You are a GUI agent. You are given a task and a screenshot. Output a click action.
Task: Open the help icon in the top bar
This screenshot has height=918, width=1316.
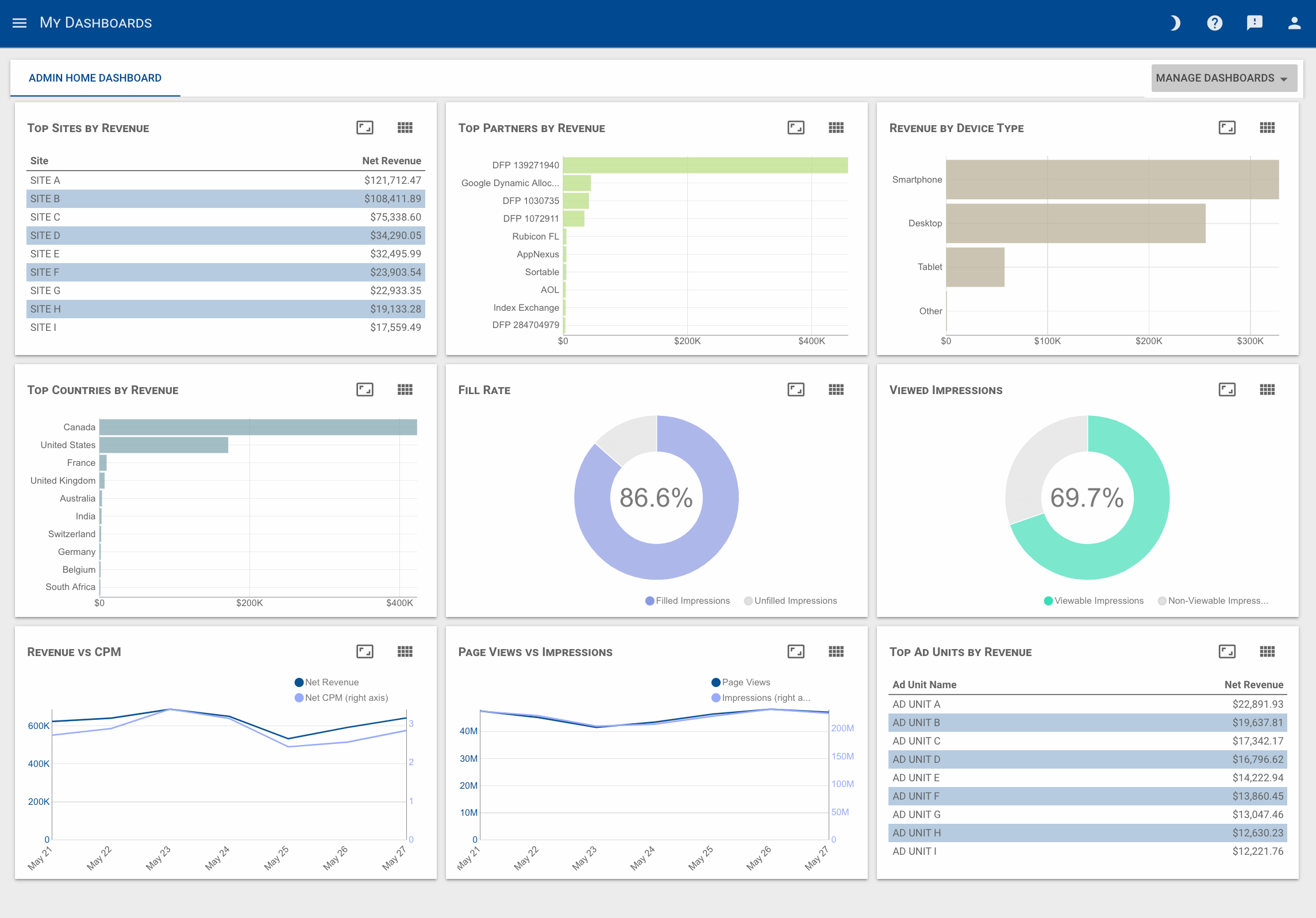click(x=1214, y=22)
